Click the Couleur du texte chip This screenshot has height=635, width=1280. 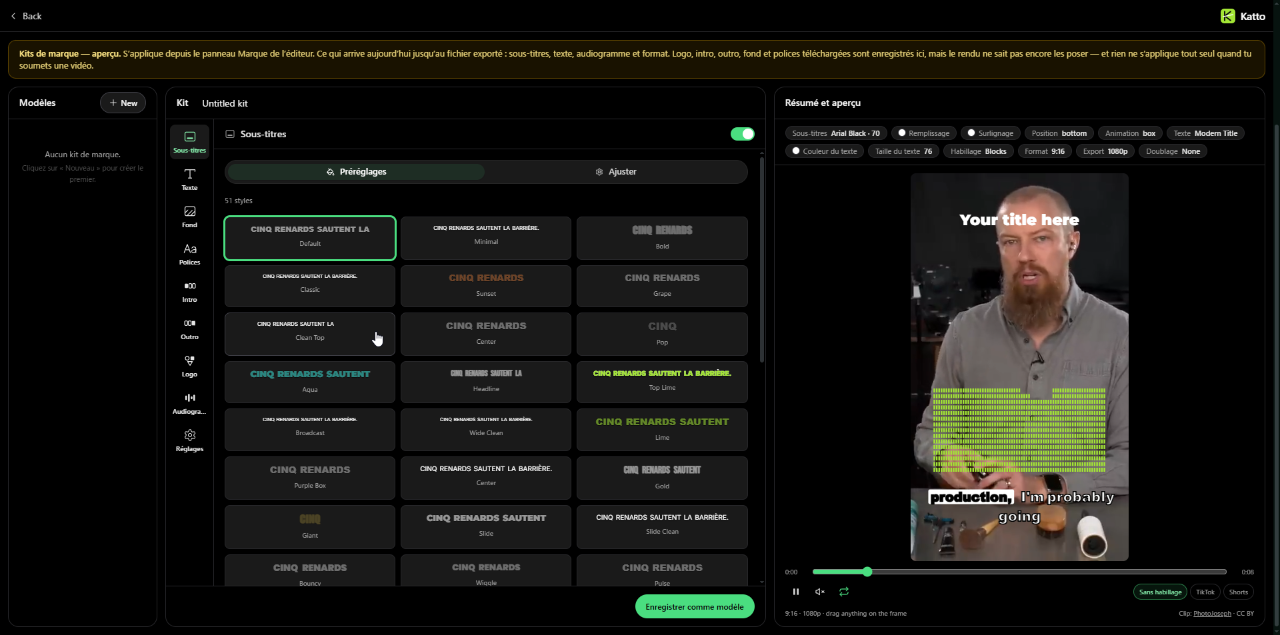click(824, 151)
